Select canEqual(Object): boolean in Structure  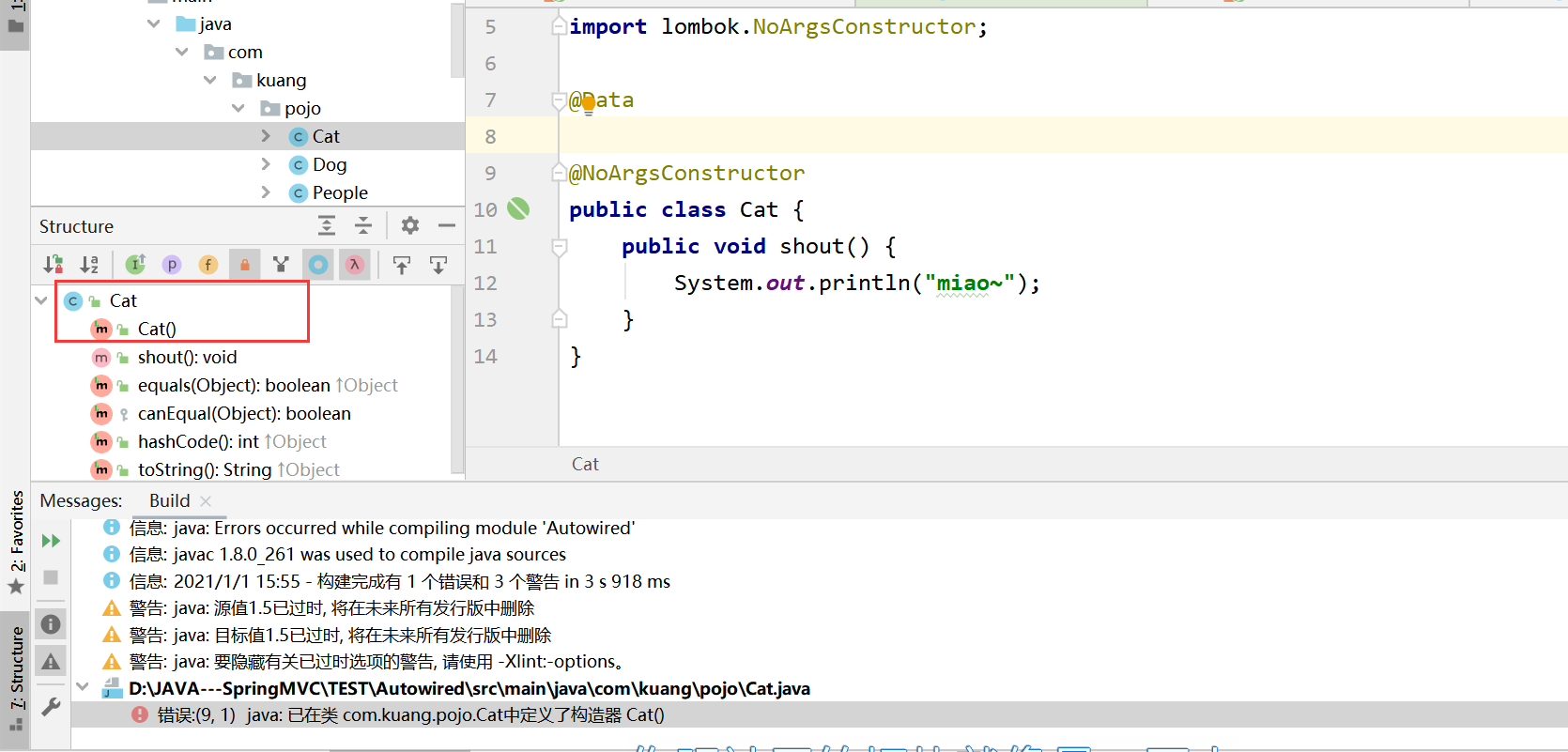coord(244,413)
